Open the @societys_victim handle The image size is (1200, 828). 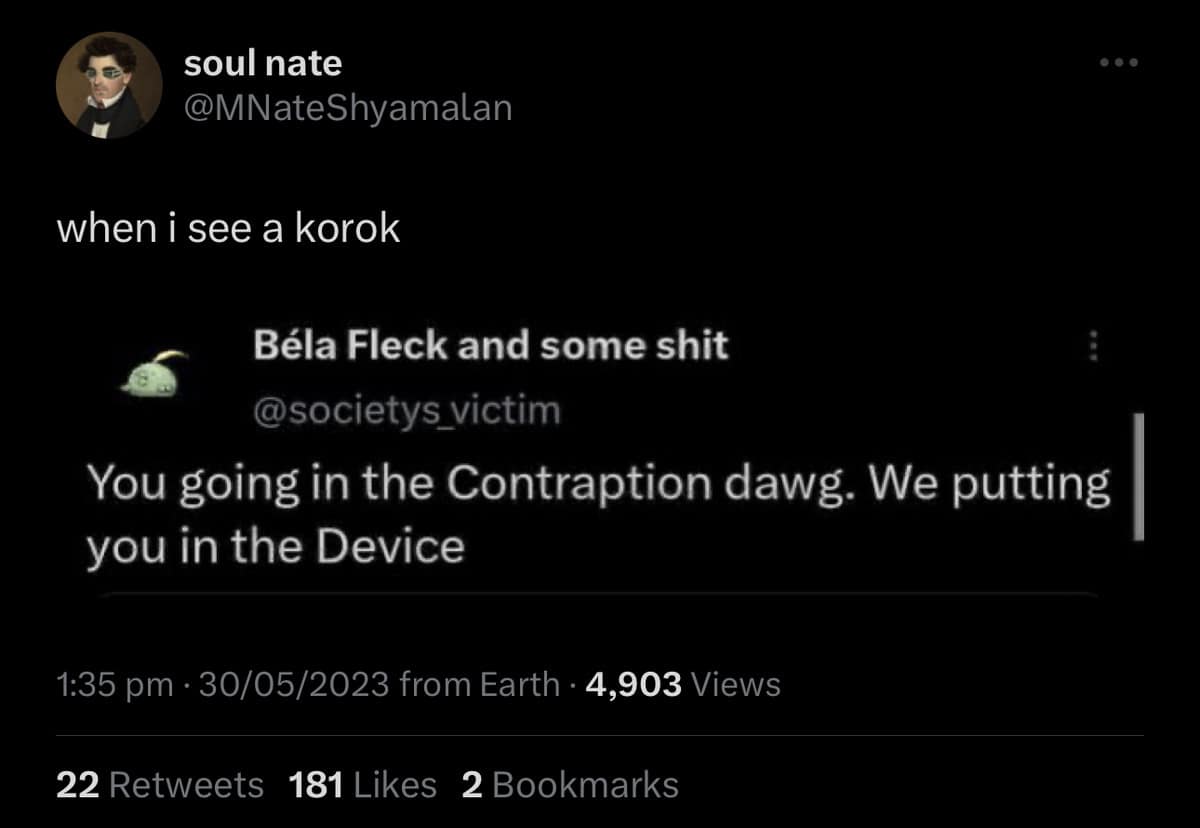point(407,410)
